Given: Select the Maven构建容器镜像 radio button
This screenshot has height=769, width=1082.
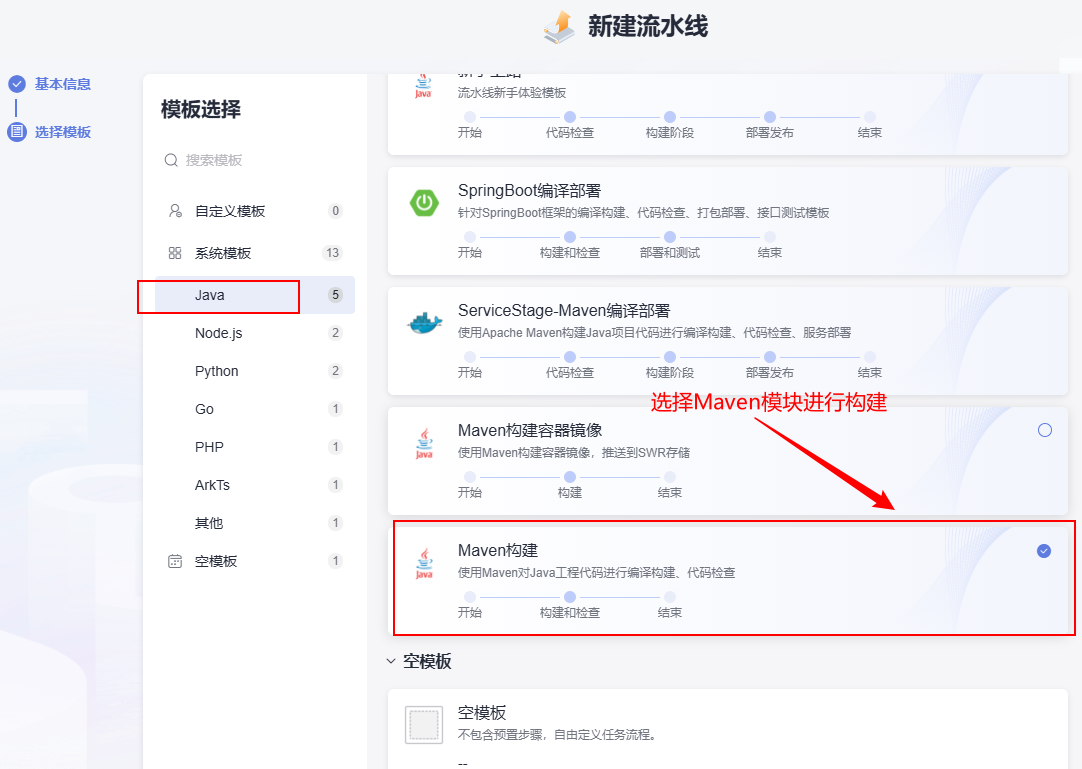Looking at the screenshot, I should pyautogui.click(x=1045, y=430).
